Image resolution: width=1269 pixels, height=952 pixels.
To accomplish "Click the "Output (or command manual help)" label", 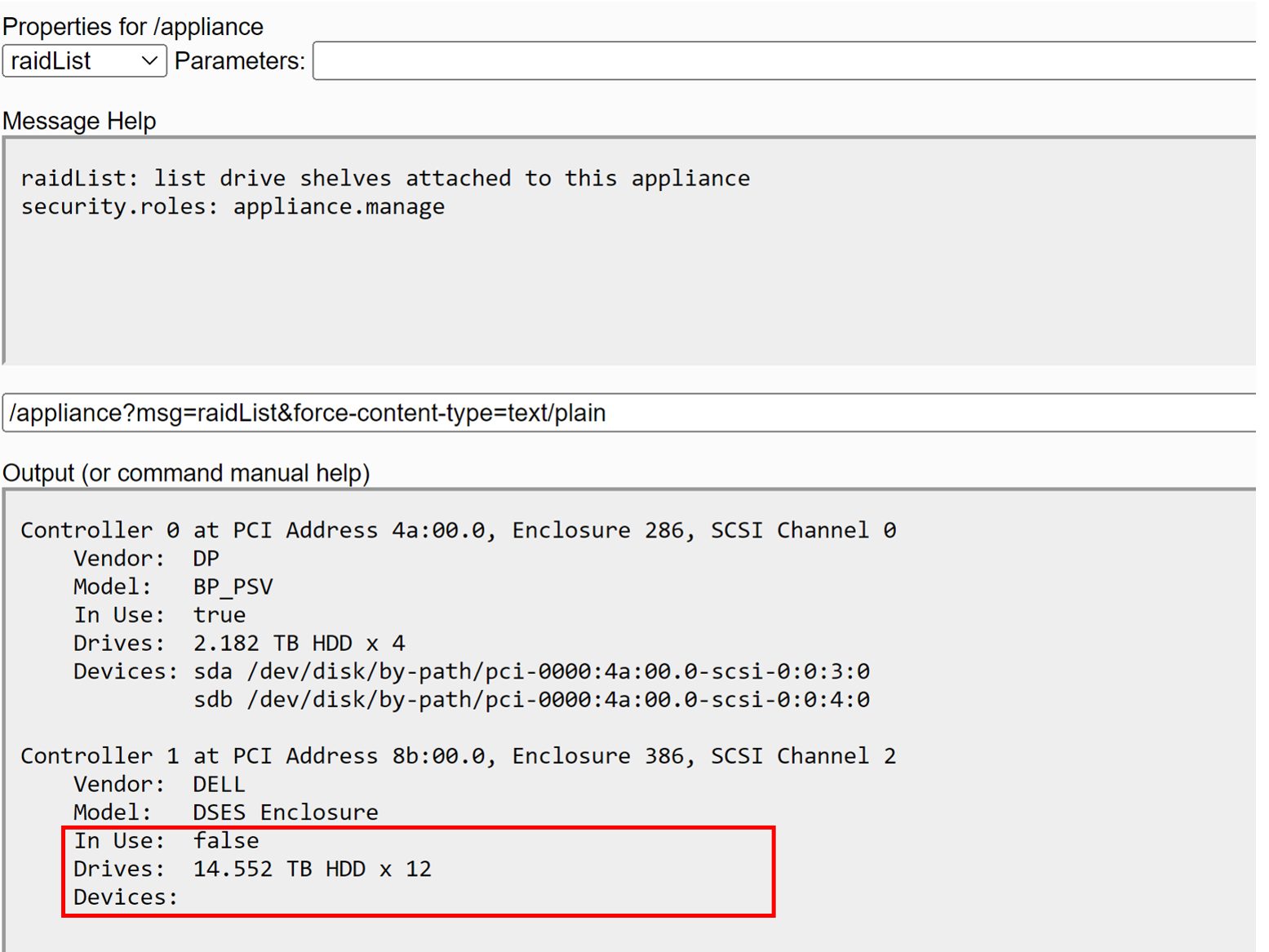I will 186,473.
